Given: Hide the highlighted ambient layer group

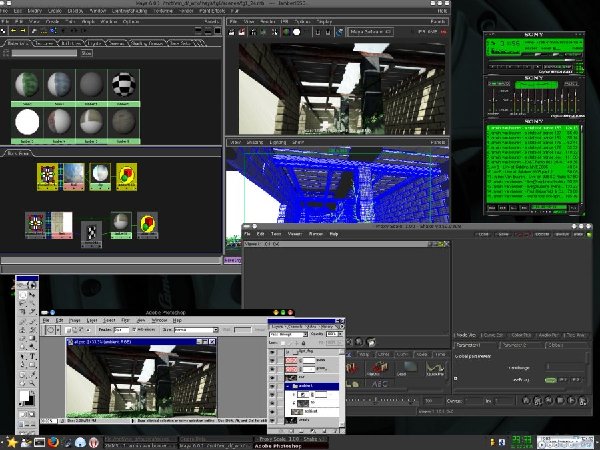Looking at the screenshot, I should 272,386.
